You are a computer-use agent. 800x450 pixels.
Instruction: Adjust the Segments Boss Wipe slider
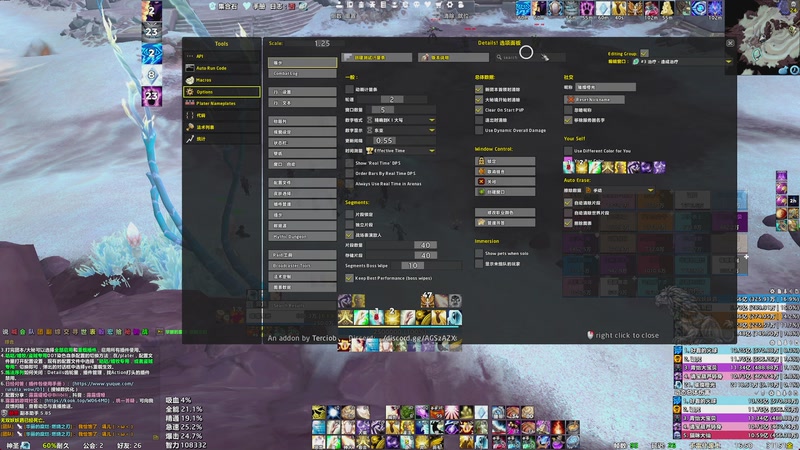(x=427, y=265)
